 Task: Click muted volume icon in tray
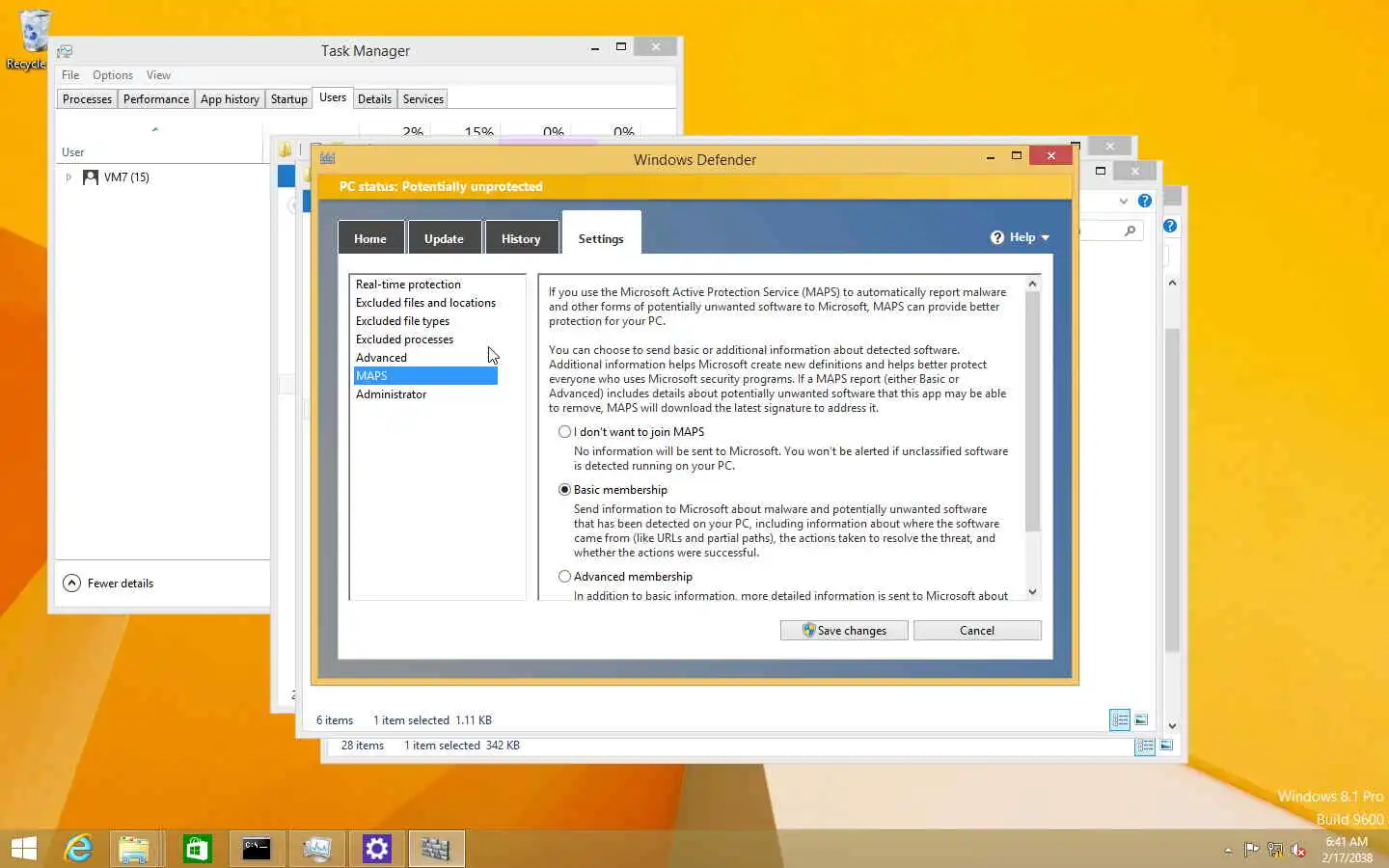point(1298,850)
